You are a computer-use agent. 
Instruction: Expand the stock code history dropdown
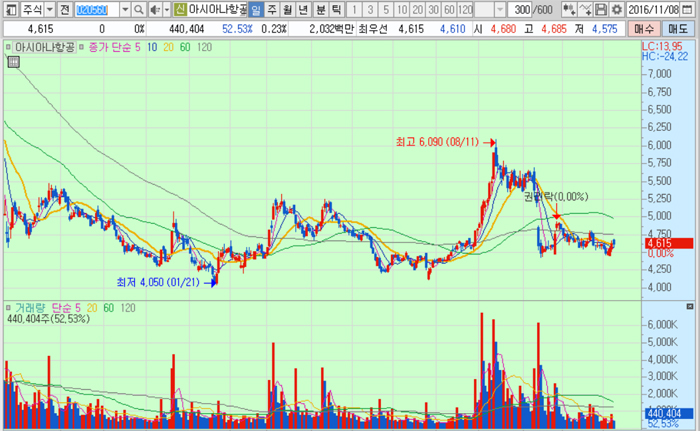pos(124,9)
